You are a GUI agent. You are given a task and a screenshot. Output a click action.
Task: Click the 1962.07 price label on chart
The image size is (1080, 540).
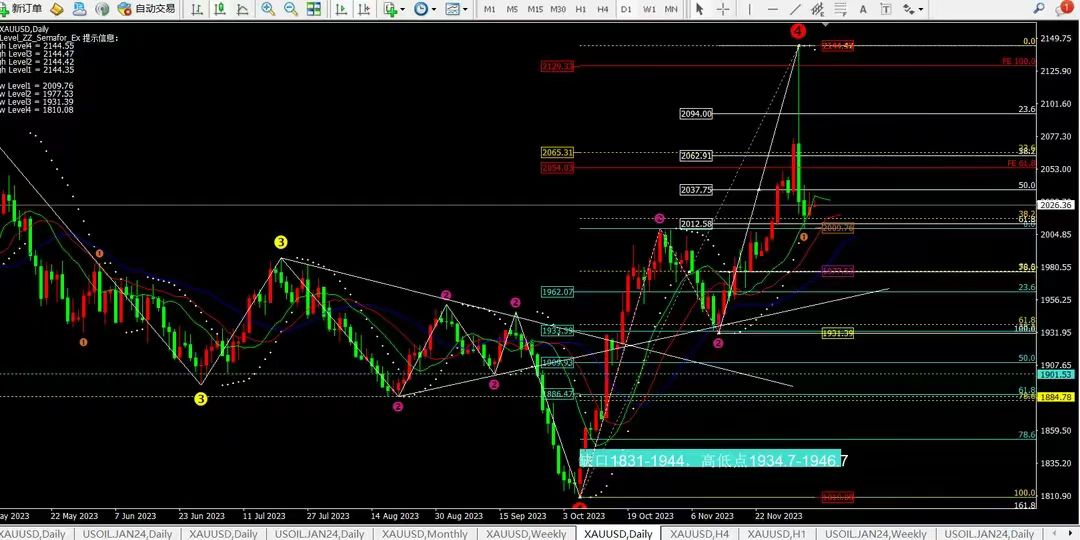pyautogui.click(x=557, y=291)
